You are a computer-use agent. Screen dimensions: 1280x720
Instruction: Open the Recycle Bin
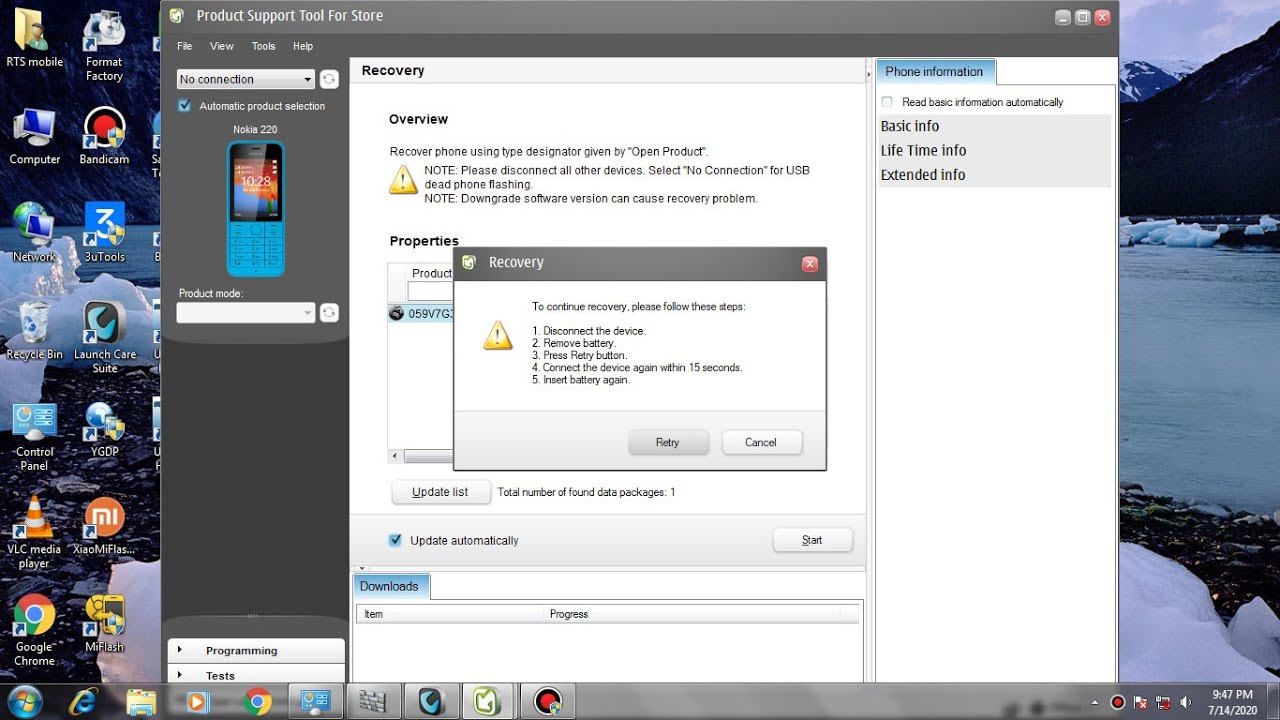[34, 331]
